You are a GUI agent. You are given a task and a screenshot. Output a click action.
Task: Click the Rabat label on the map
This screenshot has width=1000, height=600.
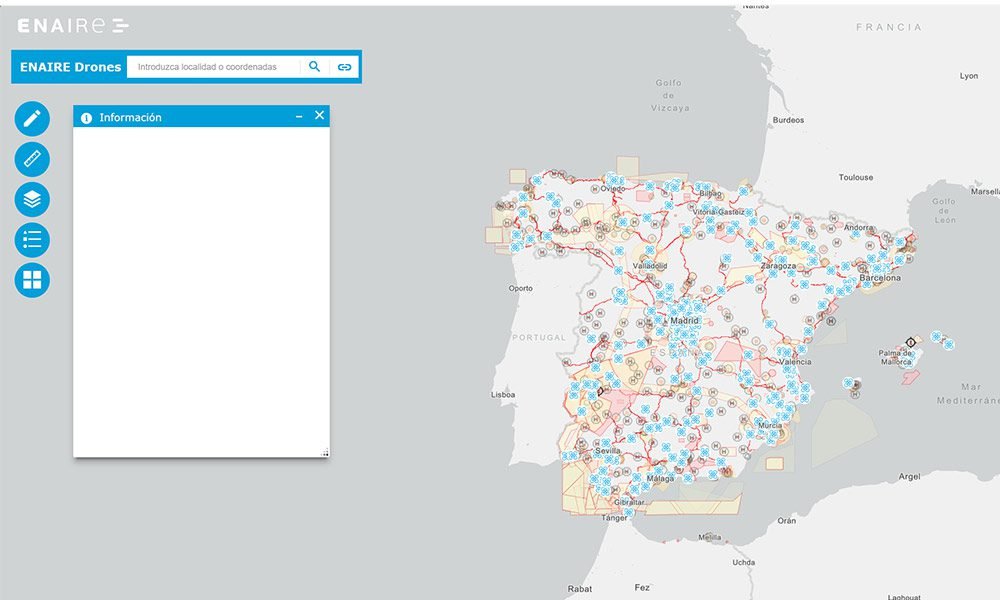pos(580,589)
